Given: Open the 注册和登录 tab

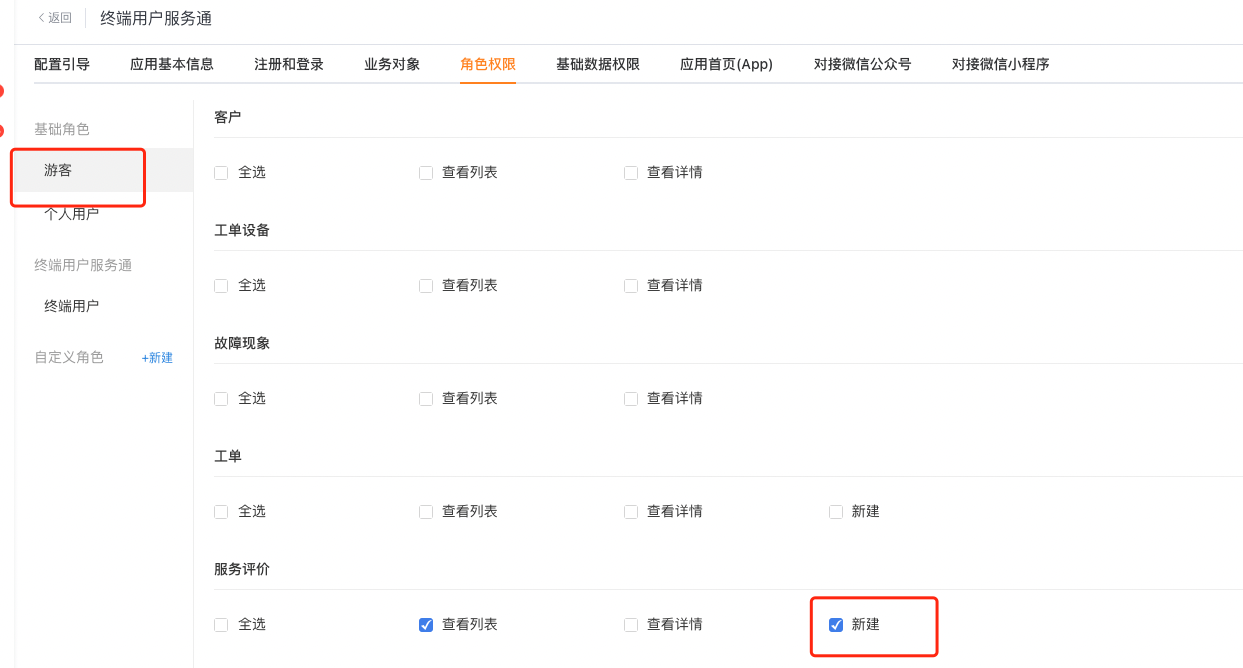Looking at the screenshot, I should 289,64.
